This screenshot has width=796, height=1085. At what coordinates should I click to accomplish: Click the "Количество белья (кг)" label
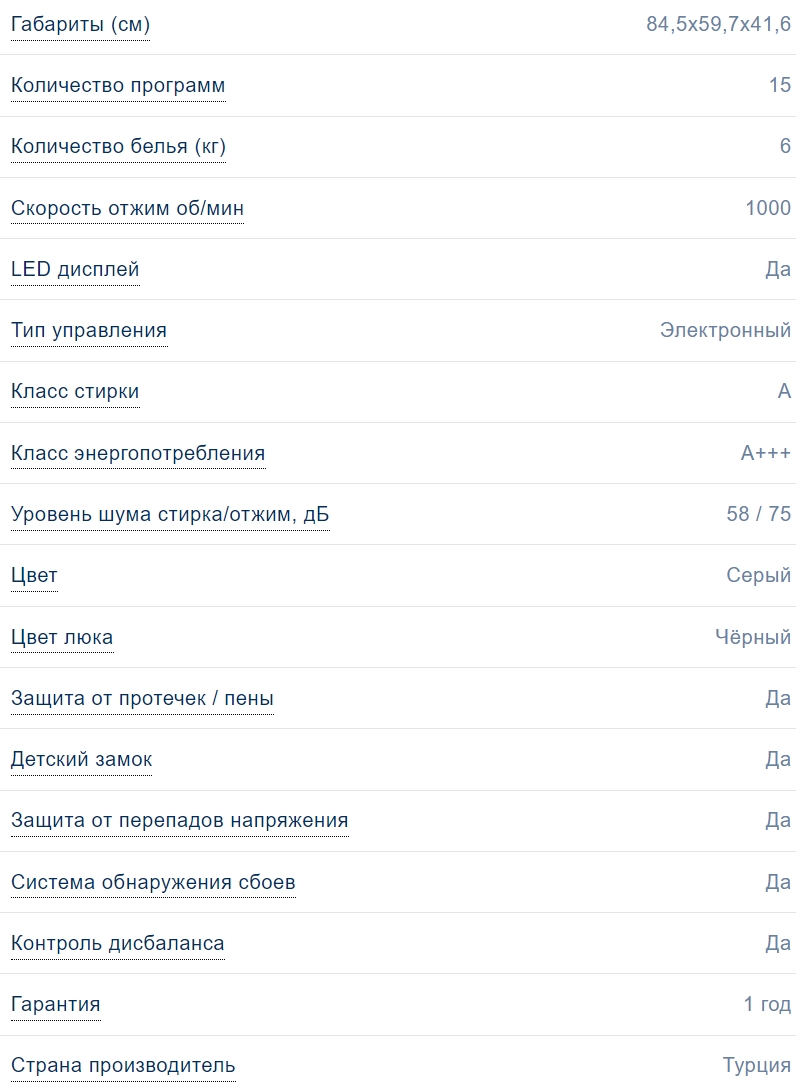point(118,147)
